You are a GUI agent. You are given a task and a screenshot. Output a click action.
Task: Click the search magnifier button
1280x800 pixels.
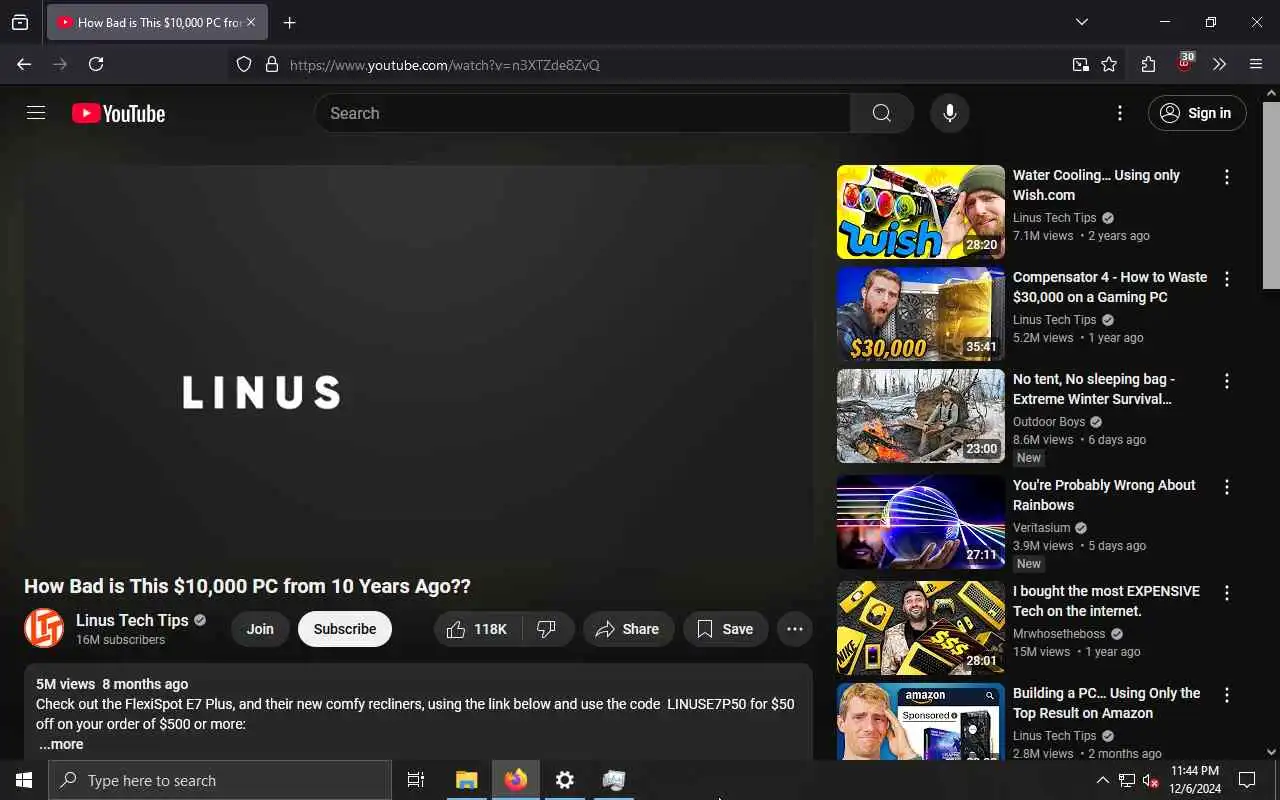click(x=881, y=113)
